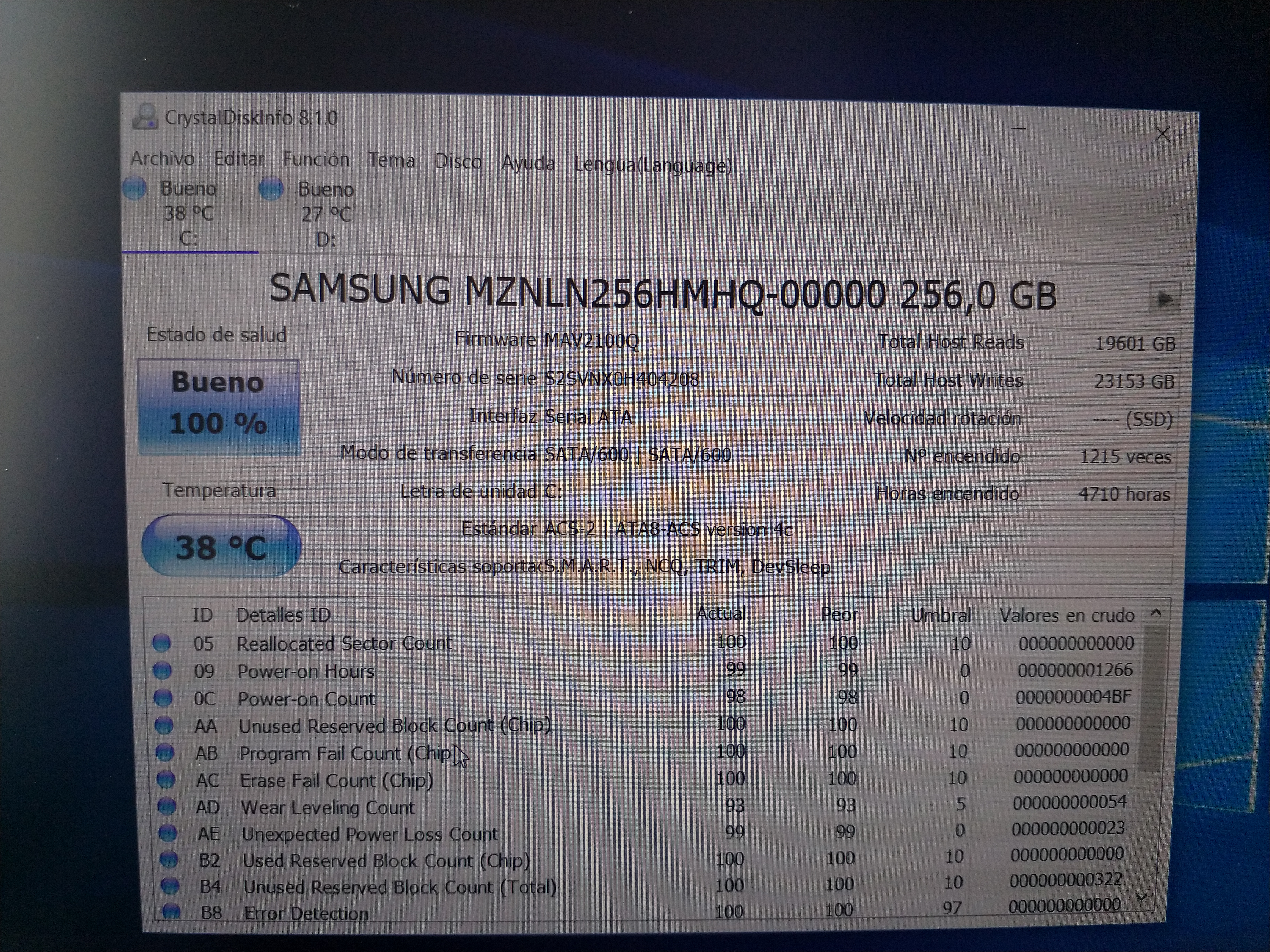Image resolution: width=1270 pixels, height=952 pixels.
Task: Click status orb of attribute 05
Action: (161, 643)
